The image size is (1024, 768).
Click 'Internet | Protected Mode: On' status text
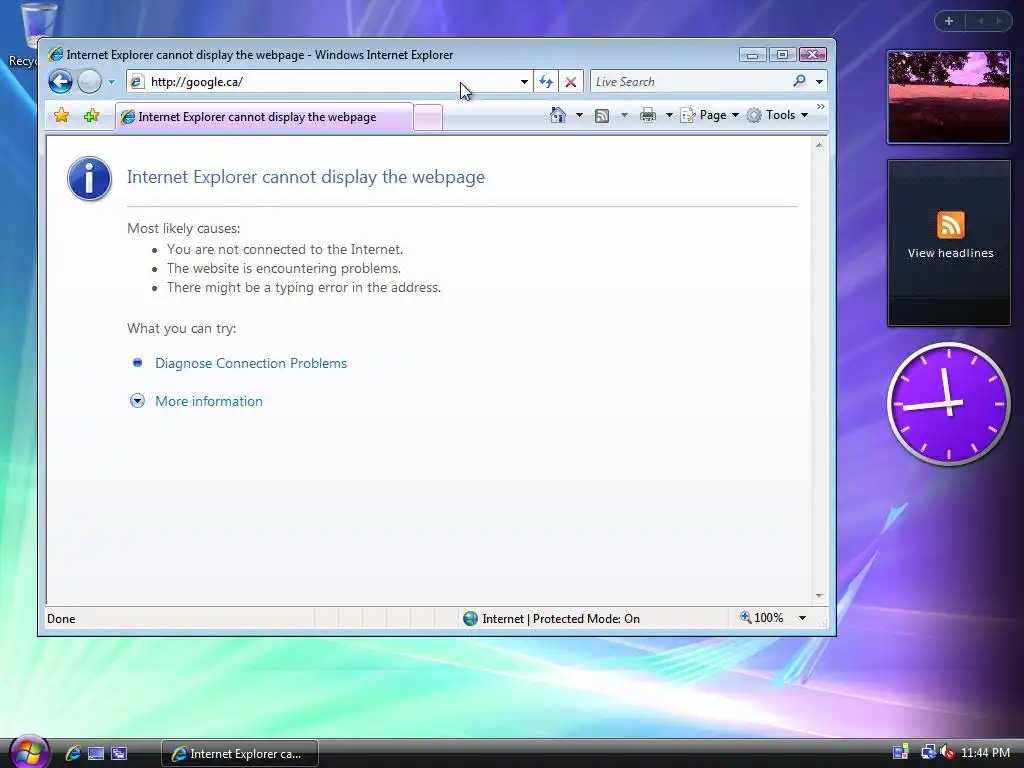pyautogui.click(x=561, y=618)
